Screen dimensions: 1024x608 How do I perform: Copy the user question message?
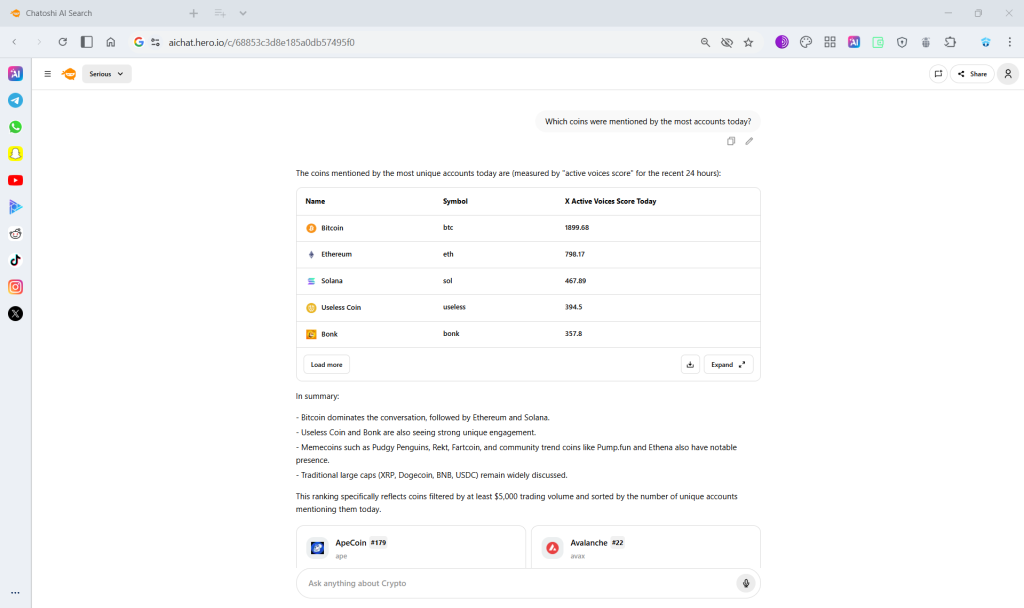click(731, 141)
